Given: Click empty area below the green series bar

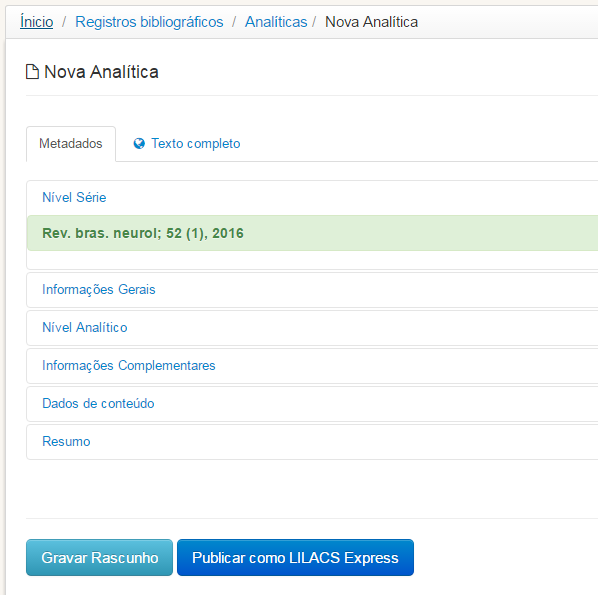Looking at the screenshot, I should tap(313, 260).
